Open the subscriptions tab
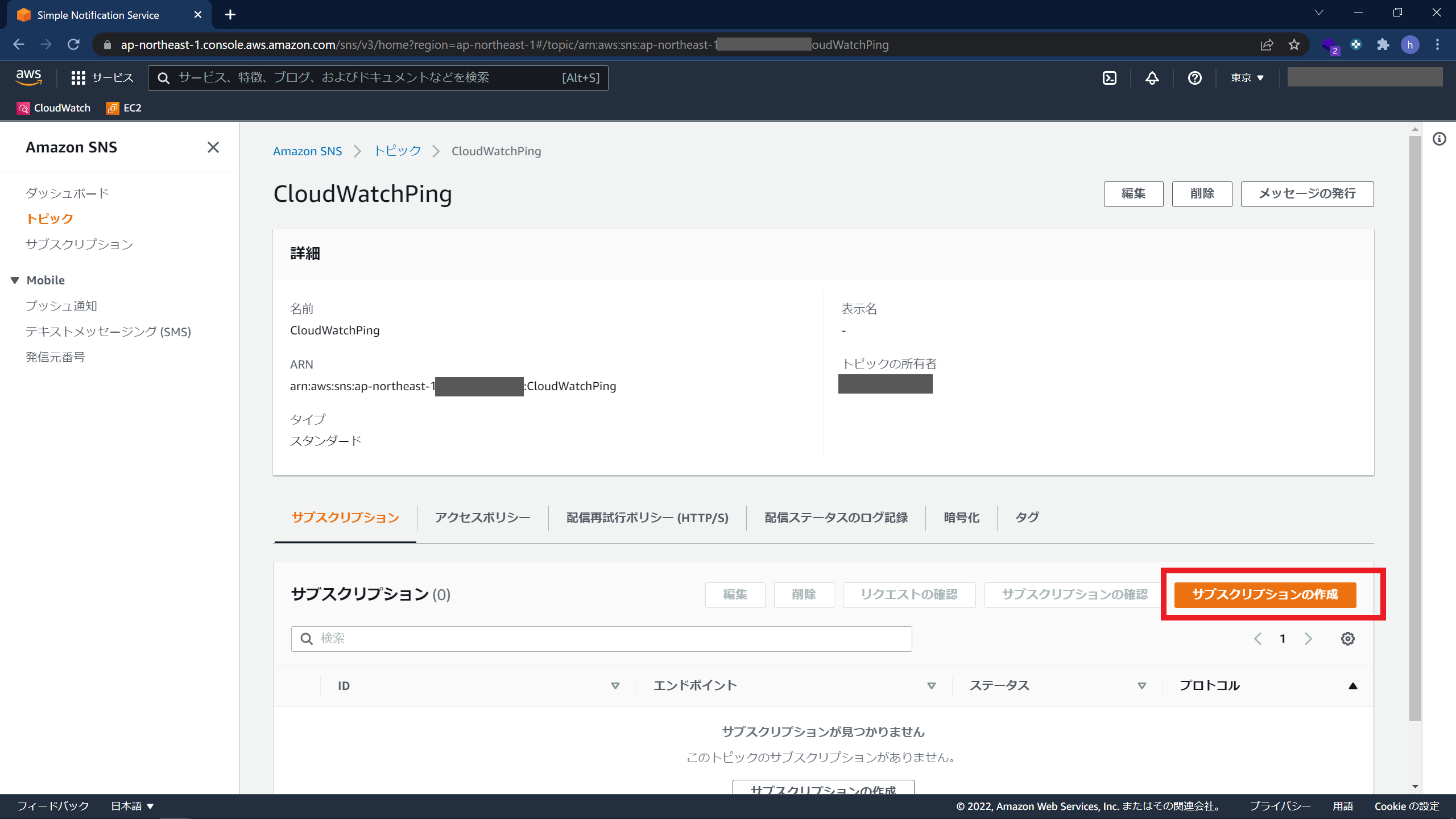The height and width of the screenshot is (819, 1456). click(x=345, y=518)
